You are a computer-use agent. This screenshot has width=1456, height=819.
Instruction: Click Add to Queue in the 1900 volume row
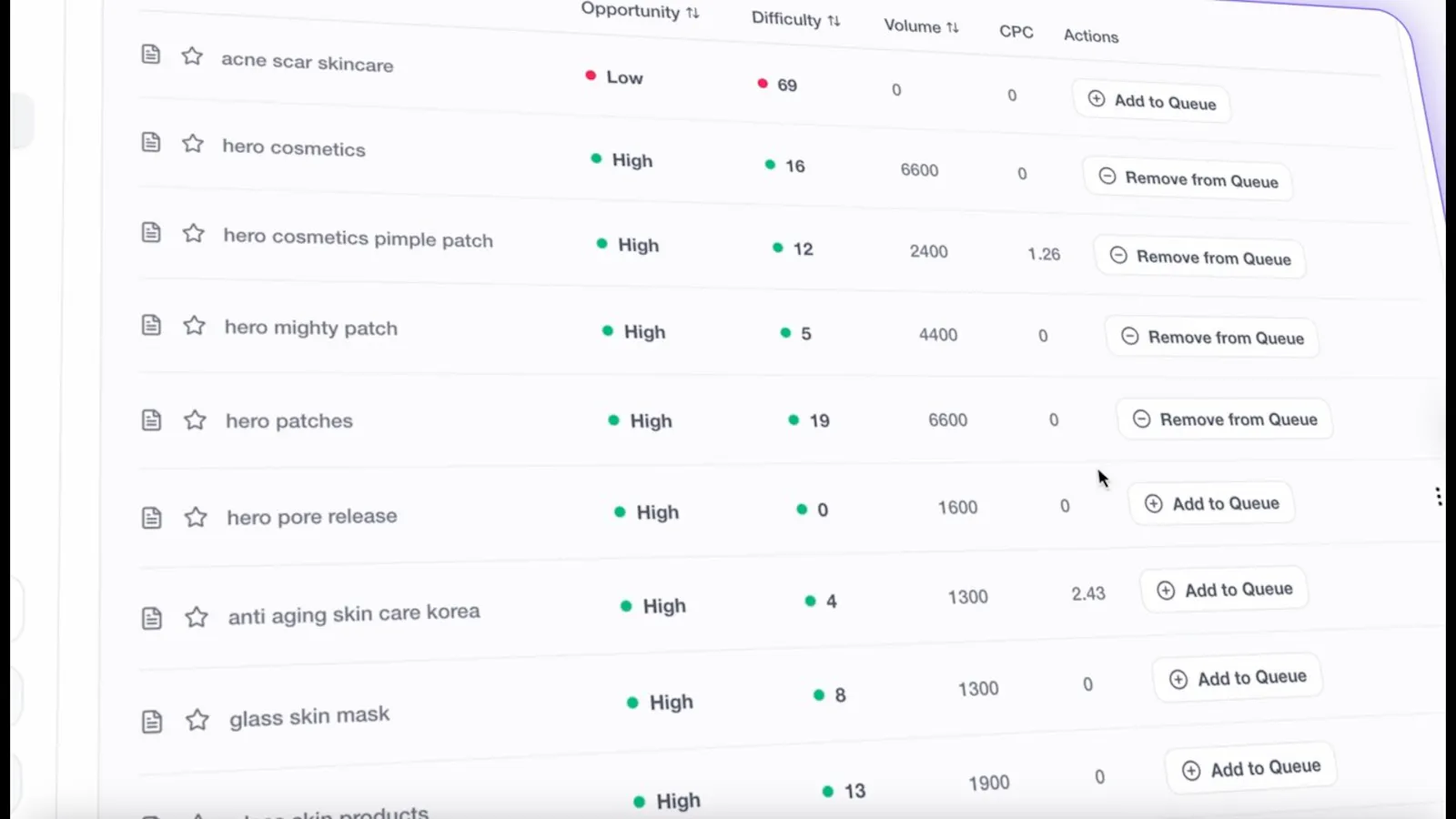tap(1251, 769)
